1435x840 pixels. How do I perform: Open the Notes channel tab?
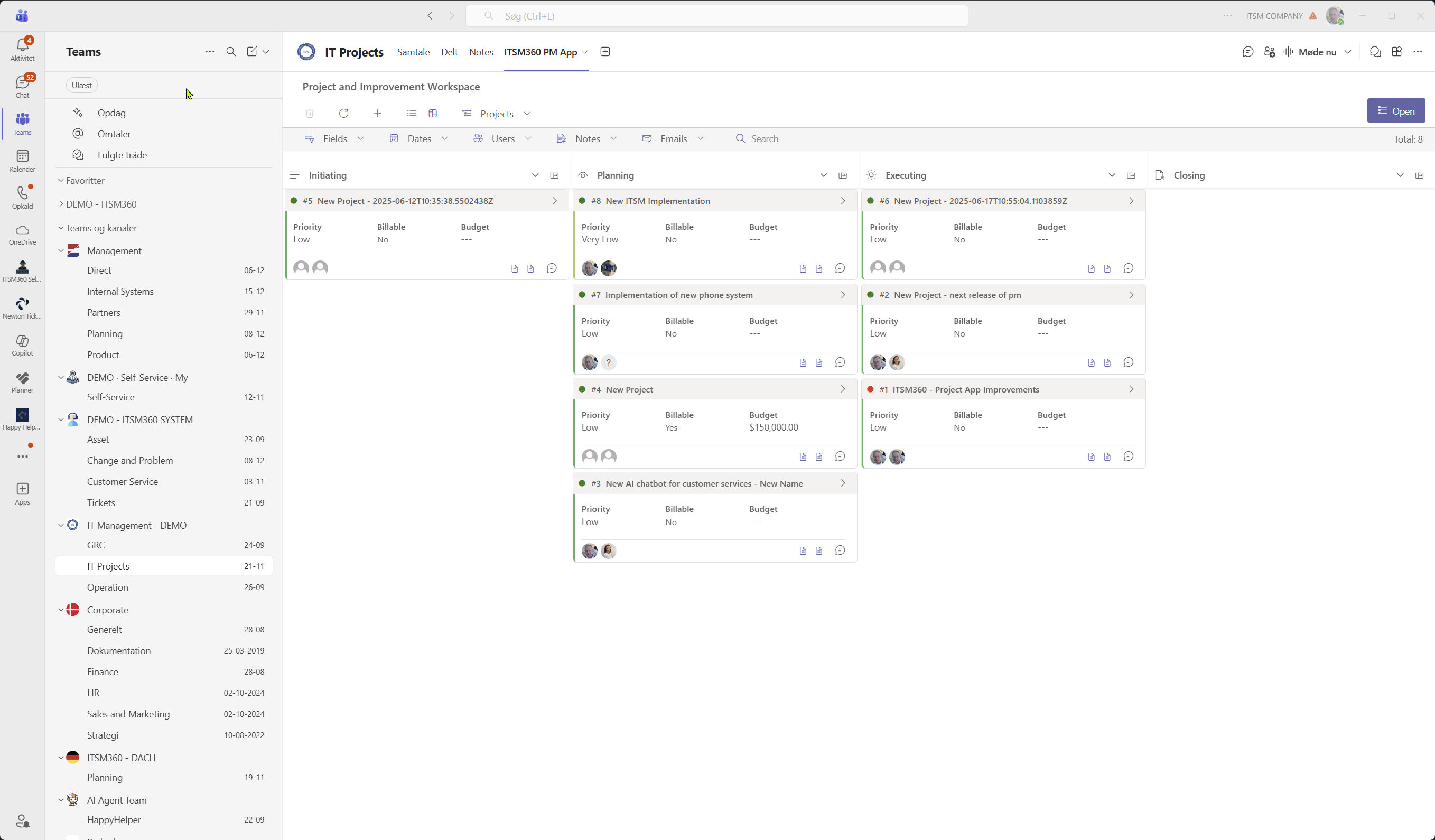click(x=481, y=52)
